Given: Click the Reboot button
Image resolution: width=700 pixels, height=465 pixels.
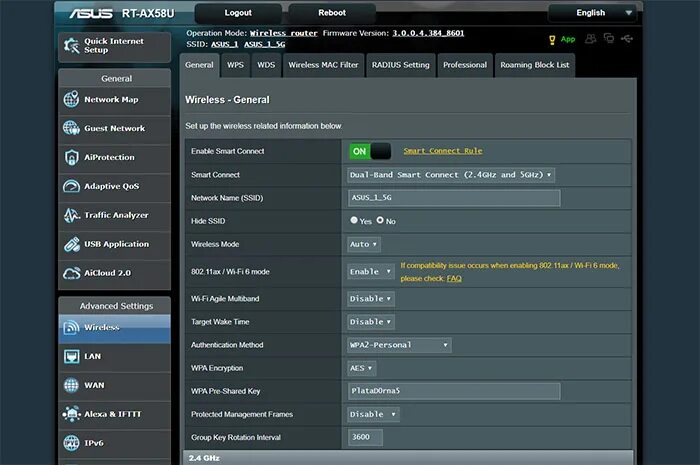Looking at the screenshot, I should 332,13.
